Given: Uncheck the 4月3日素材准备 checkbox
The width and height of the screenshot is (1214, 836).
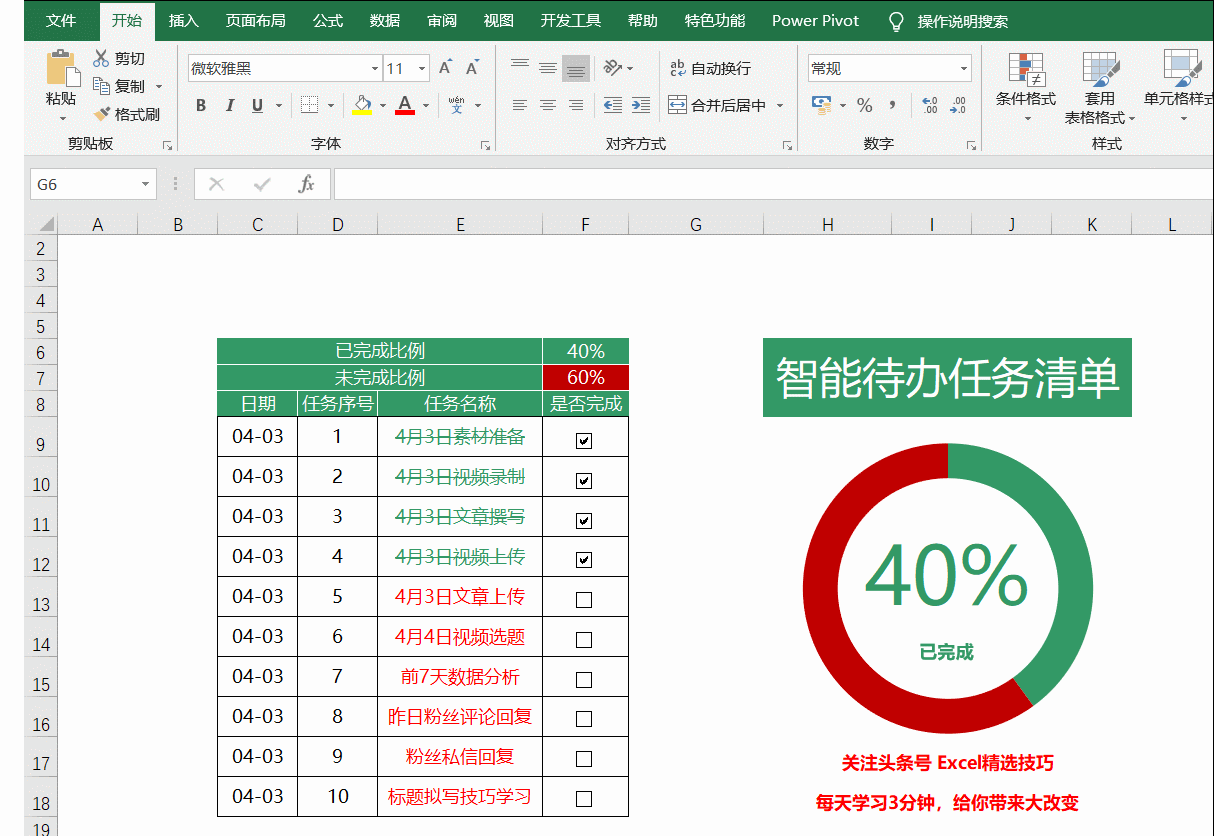Looking at the screenshot, I should click(584, 441).
